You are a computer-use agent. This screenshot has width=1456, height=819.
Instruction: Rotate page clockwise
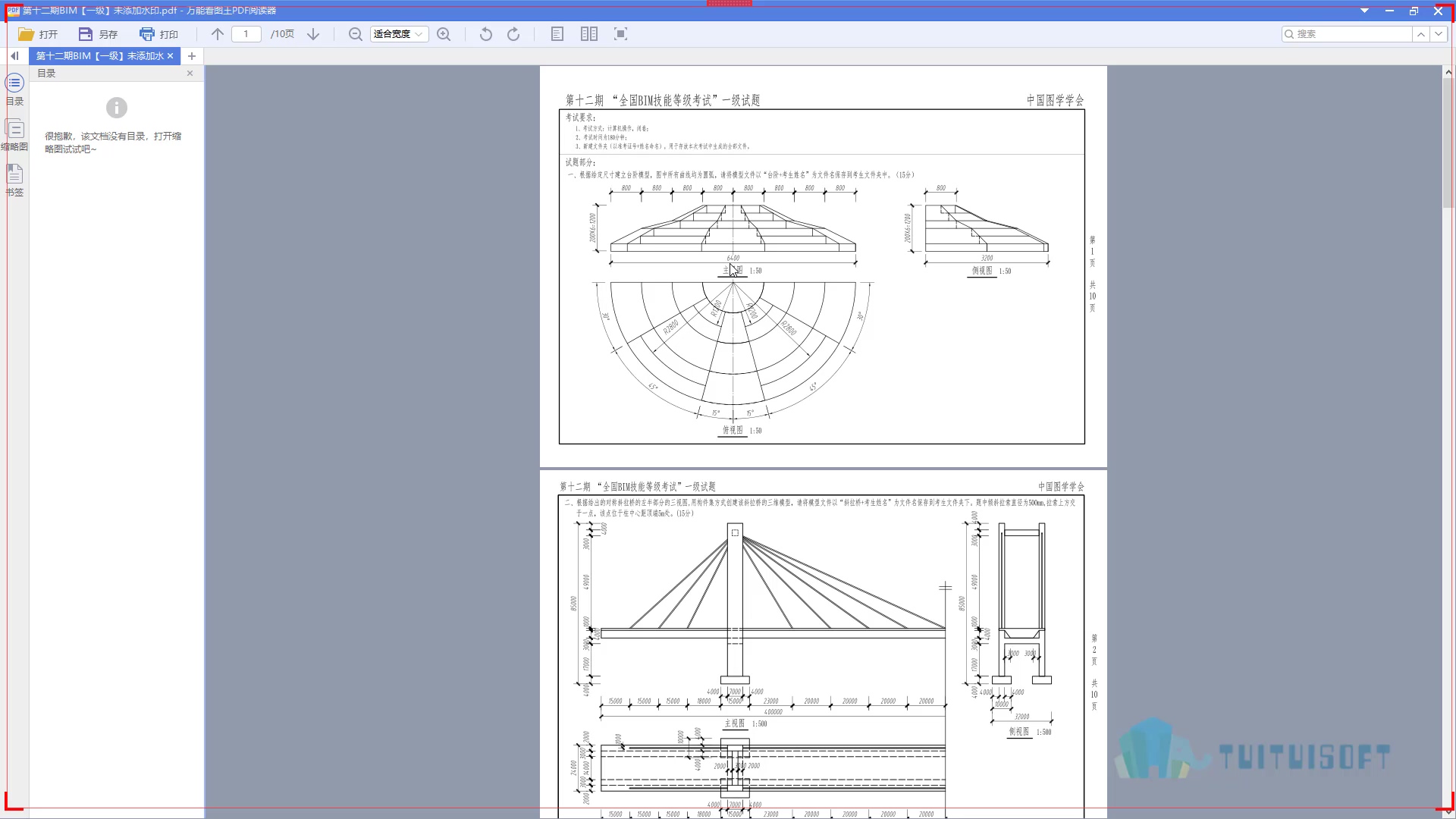(x=513, y=34)
